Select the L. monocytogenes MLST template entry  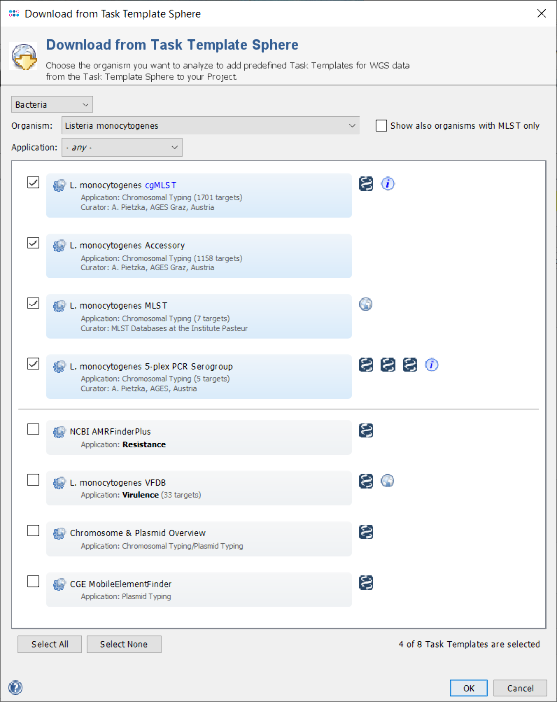coord(199,317)
